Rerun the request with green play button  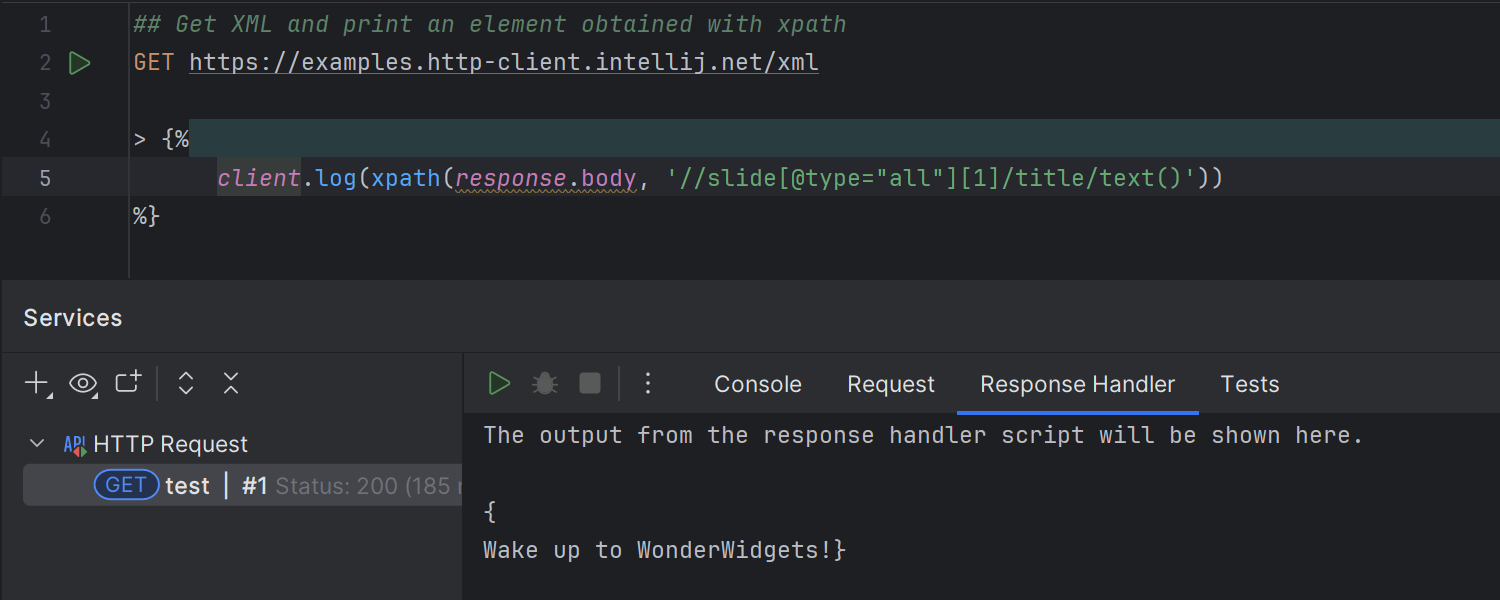coord(499,383)
